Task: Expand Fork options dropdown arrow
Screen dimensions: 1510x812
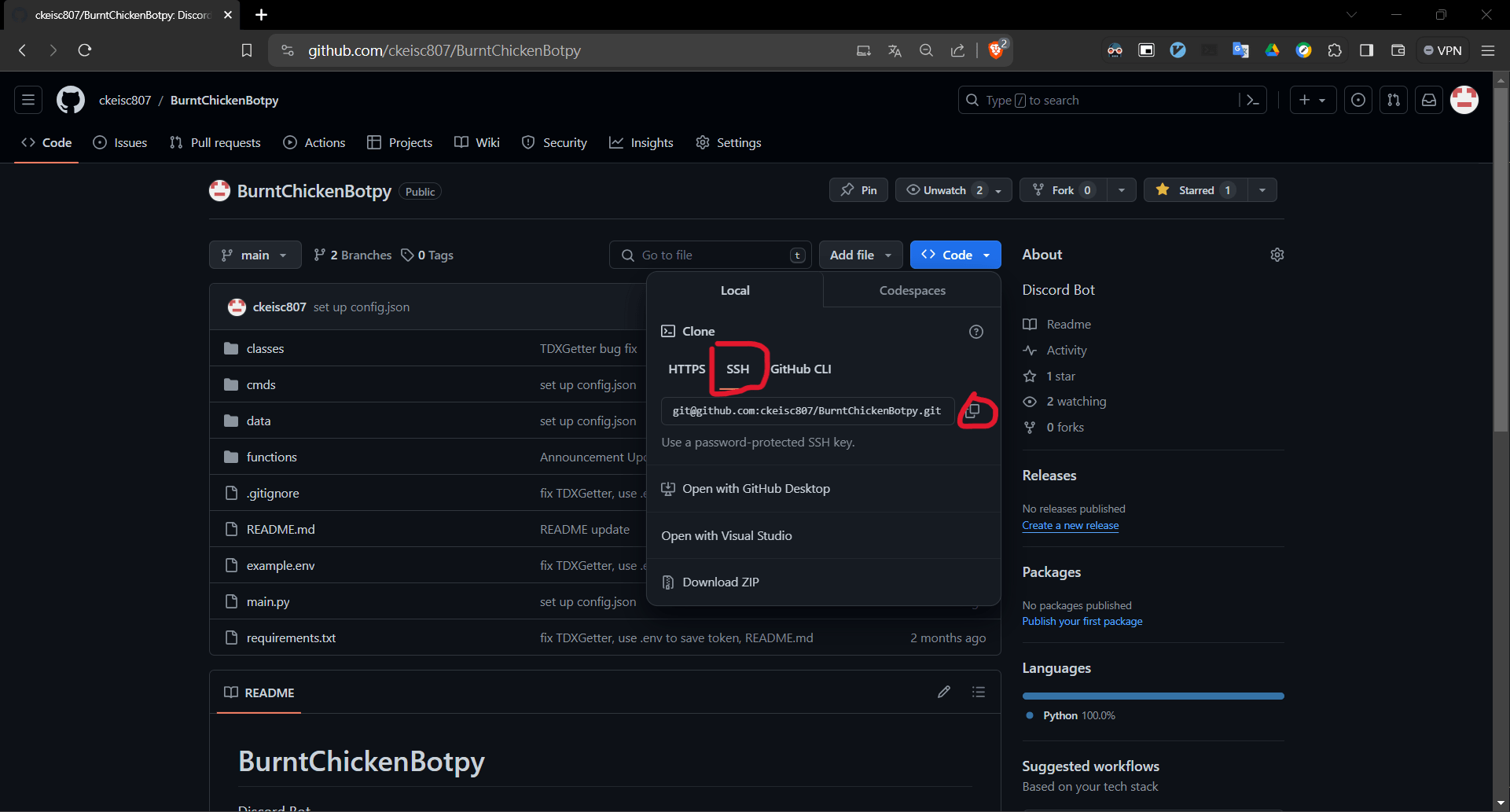Action: tap(1122, 190)
